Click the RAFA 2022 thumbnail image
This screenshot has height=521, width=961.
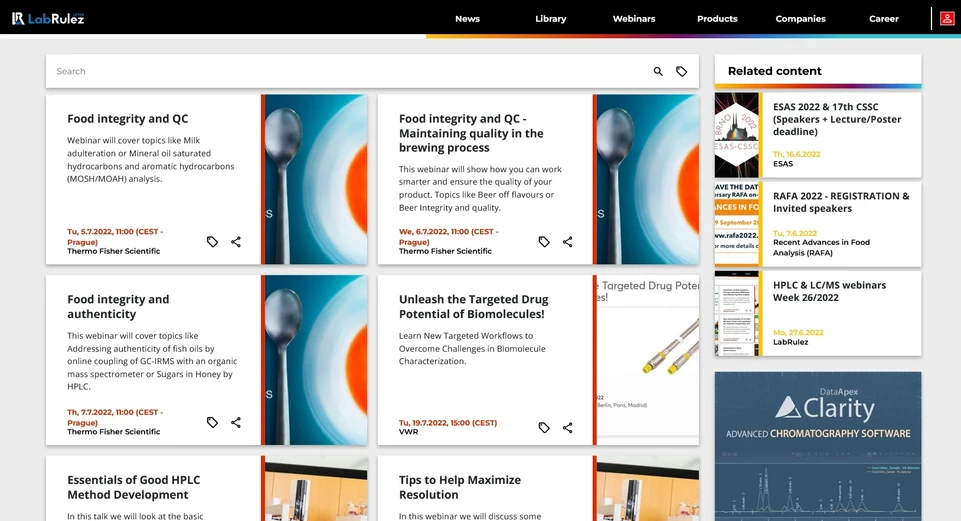pyautogui.click(x=737, y=224)
